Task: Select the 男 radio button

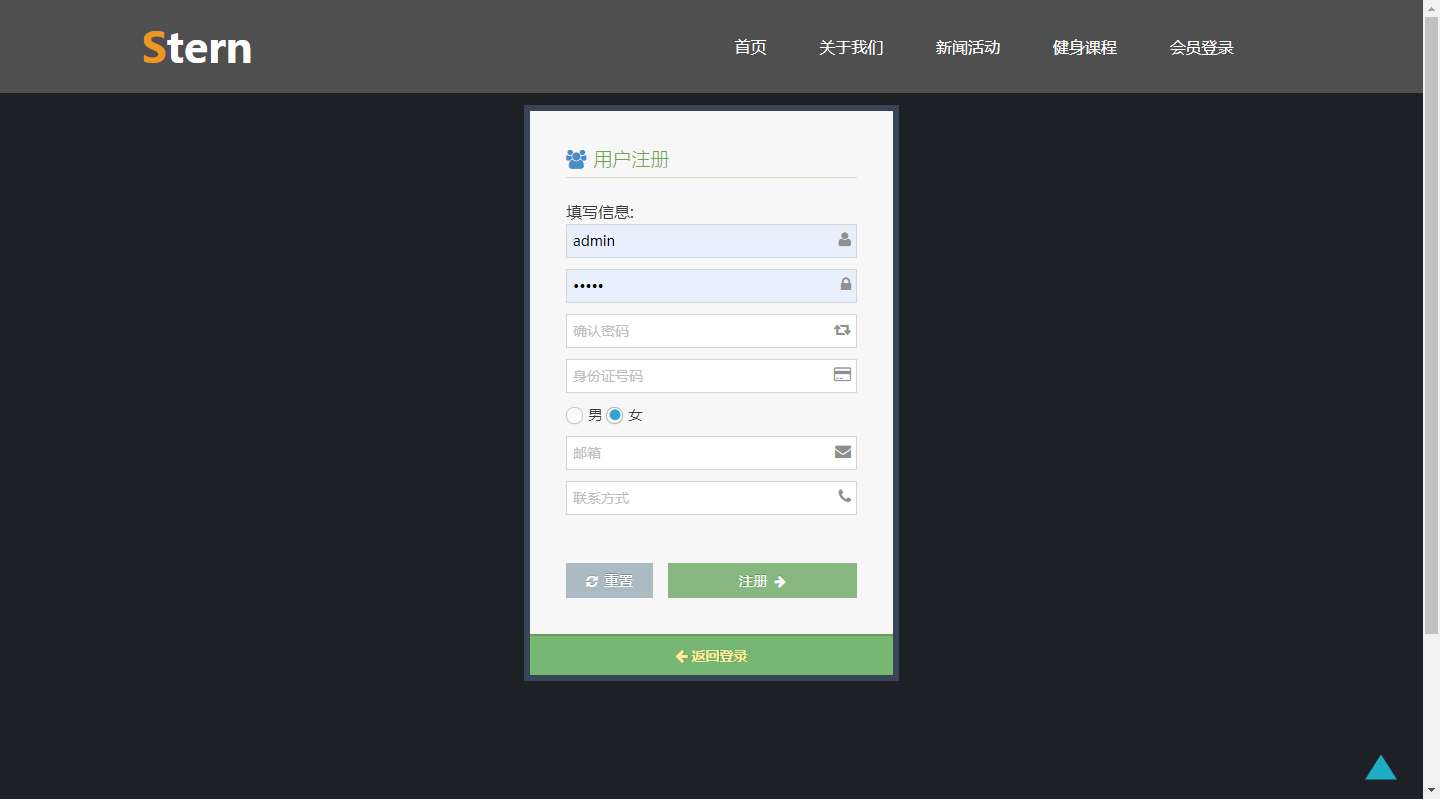Action: point(575,415)
